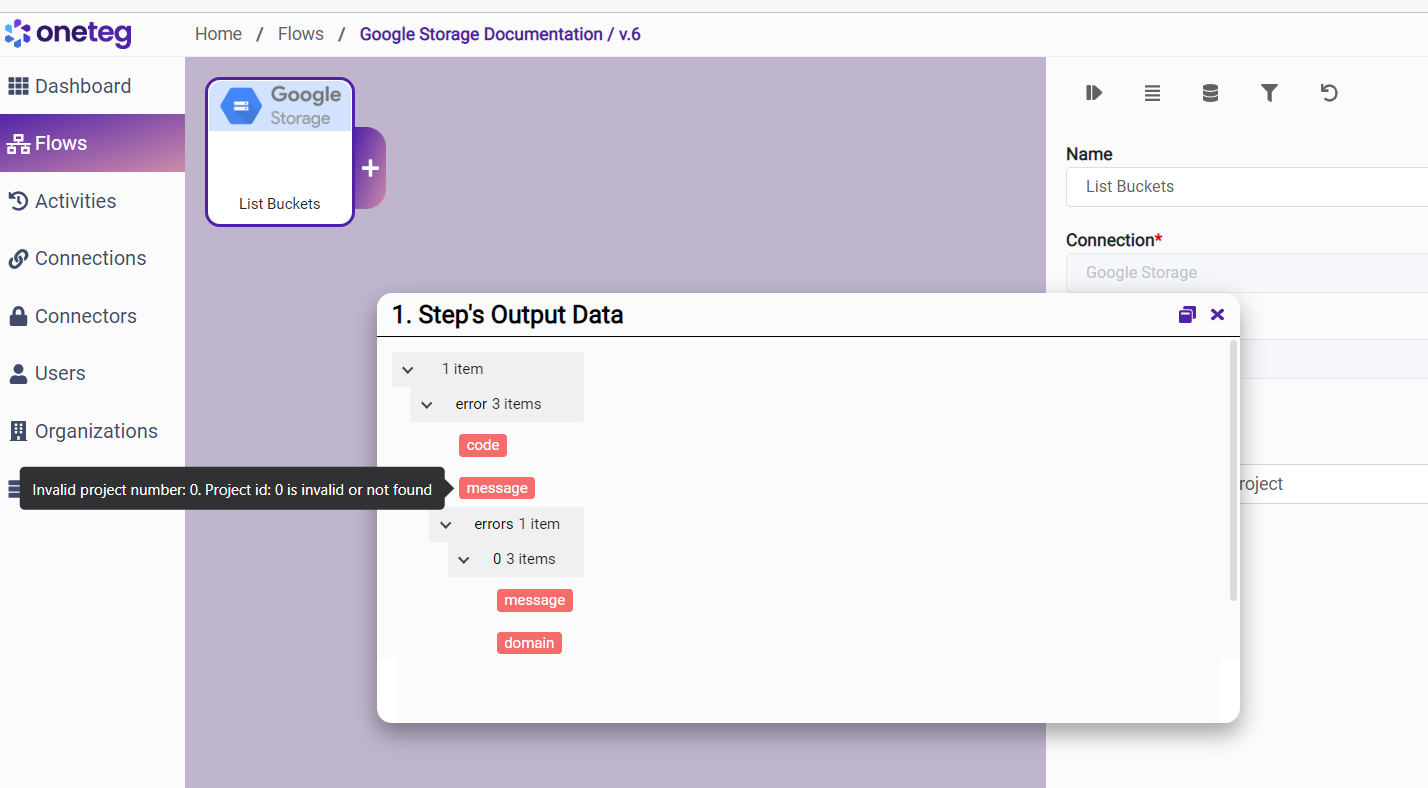This screenshot has width=1428, height=788.
Task: Close the Step's Output Data dialog
Action: tap(1217, 315)
